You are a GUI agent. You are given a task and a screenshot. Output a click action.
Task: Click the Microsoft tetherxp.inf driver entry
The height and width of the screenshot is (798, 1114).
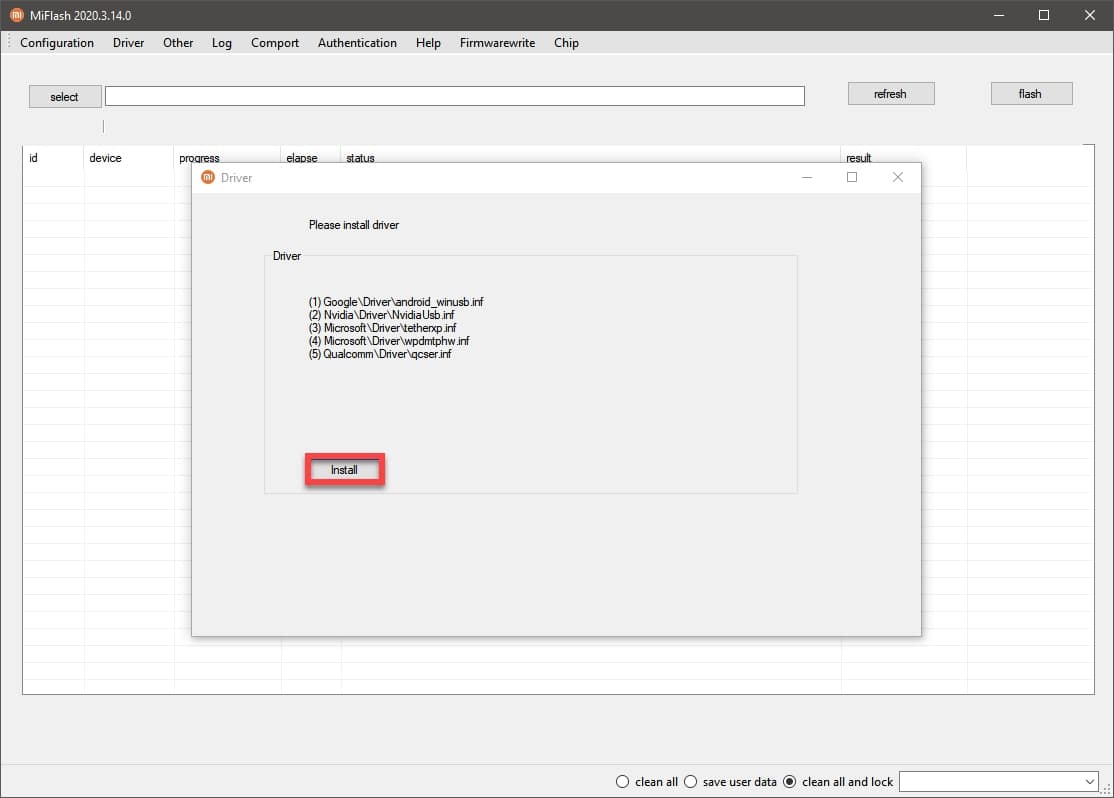[x=382, y=328]
